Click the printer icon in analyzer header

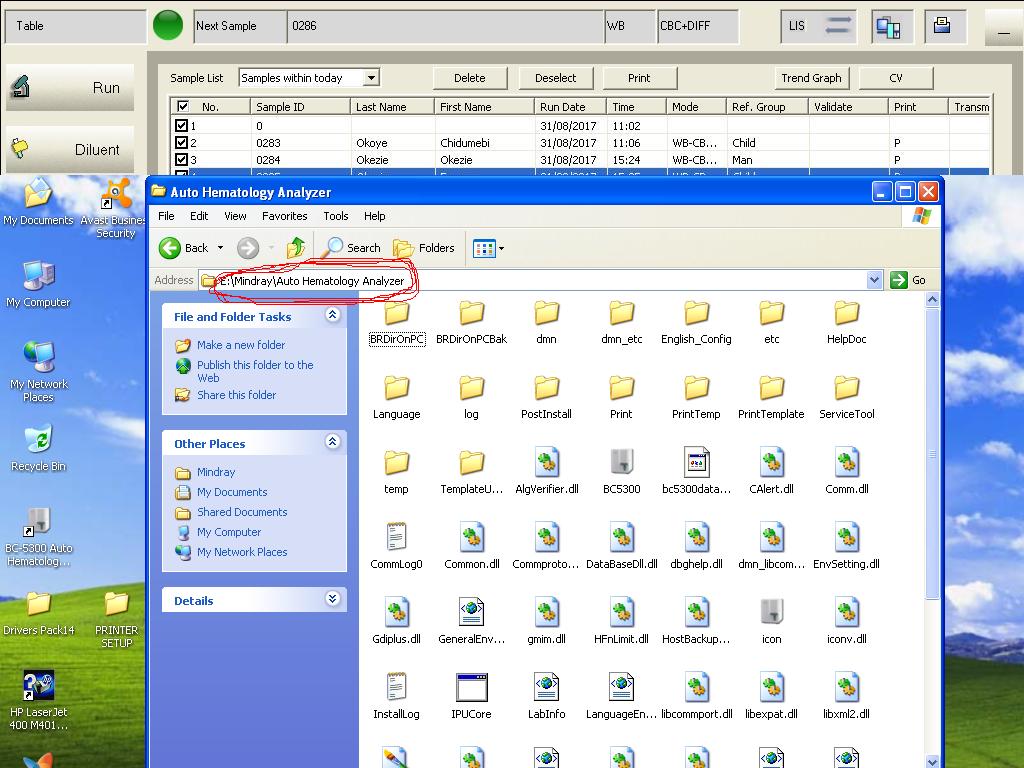coord(944,26)
